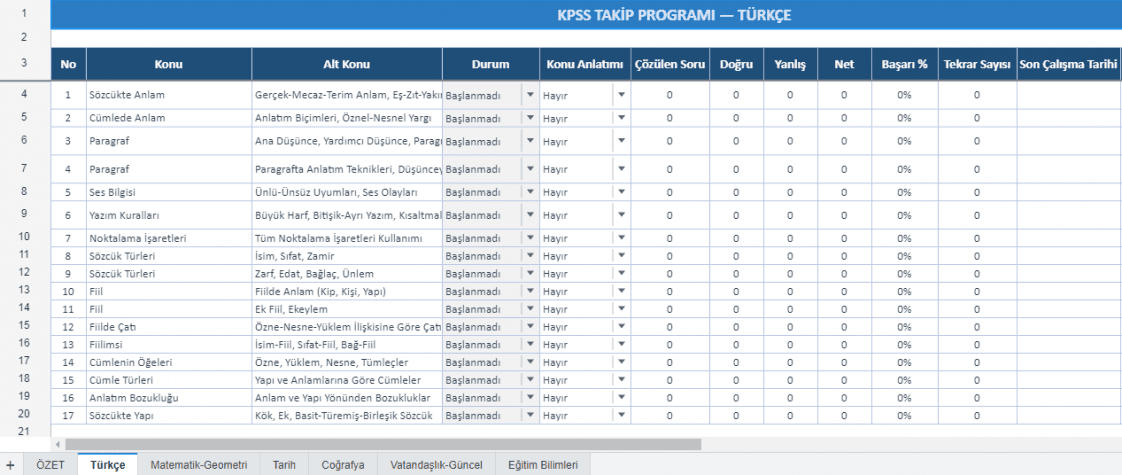Select the Vatandaşlık-Güncel sheet tab
The image size is (1122, 475).
pos(436,465)
